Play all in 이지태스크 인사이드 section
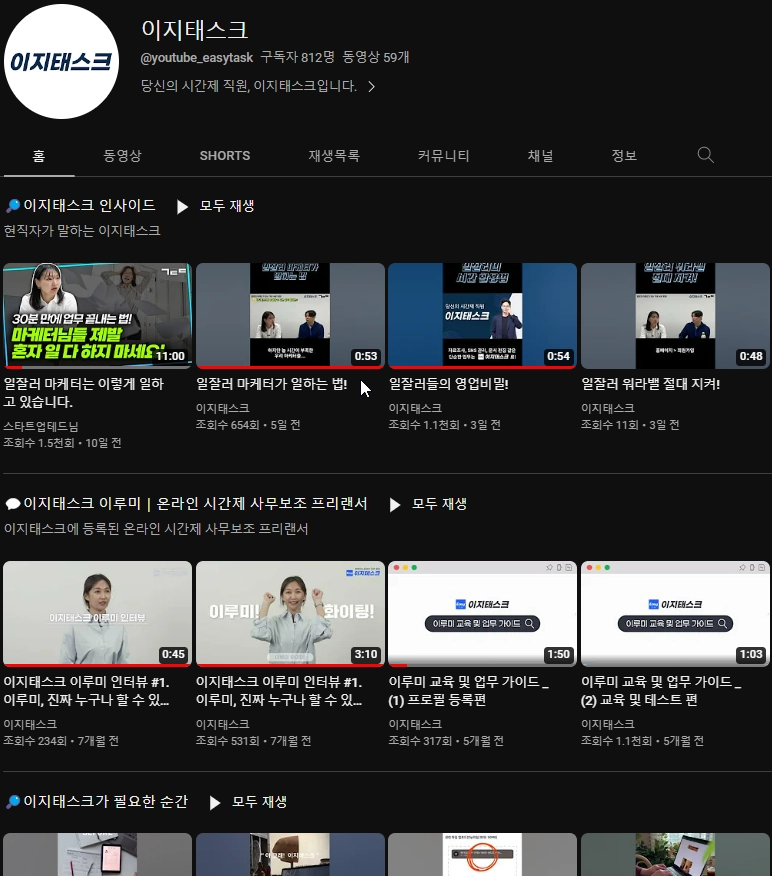Screen dimensions: 772x876 [x=216, y=206]
